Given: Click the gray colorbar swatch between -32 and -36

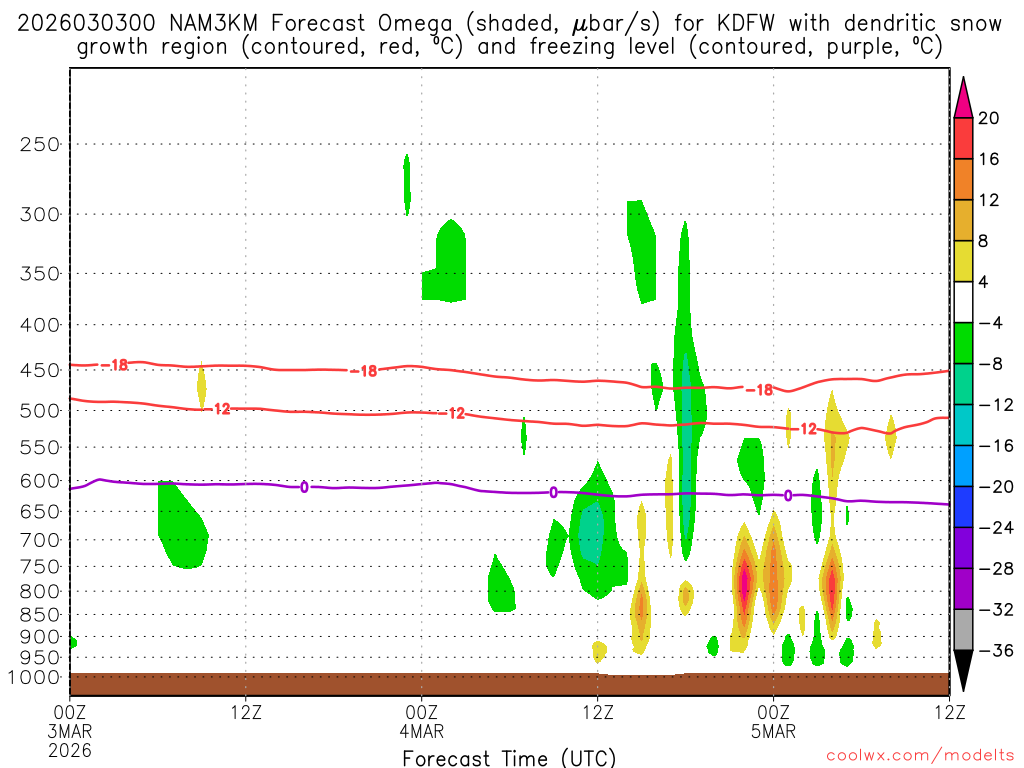Looking at the screenshot, I should tap(963, 630).
